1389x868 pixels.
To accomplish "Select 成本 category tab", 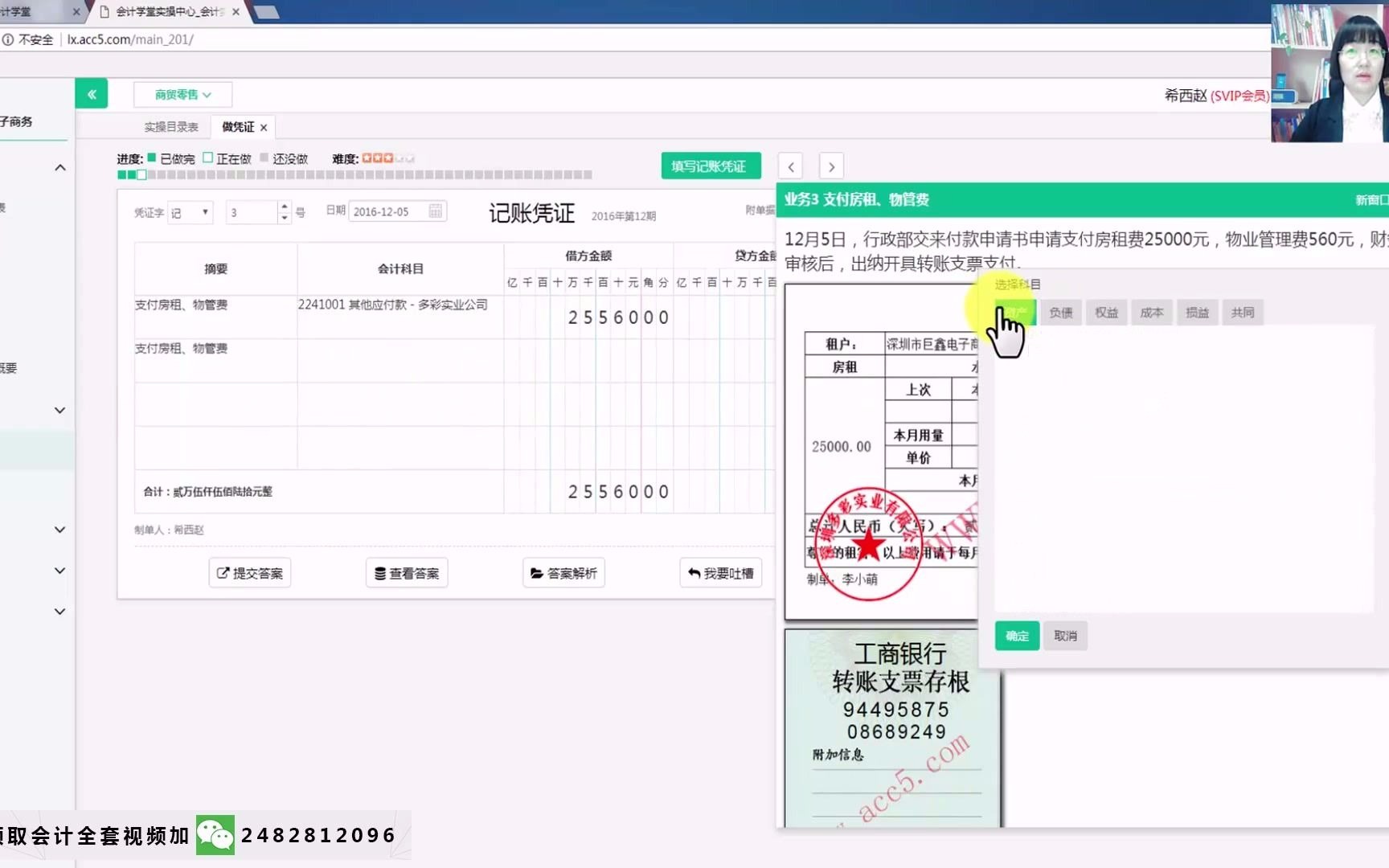I will point(1152,313).
